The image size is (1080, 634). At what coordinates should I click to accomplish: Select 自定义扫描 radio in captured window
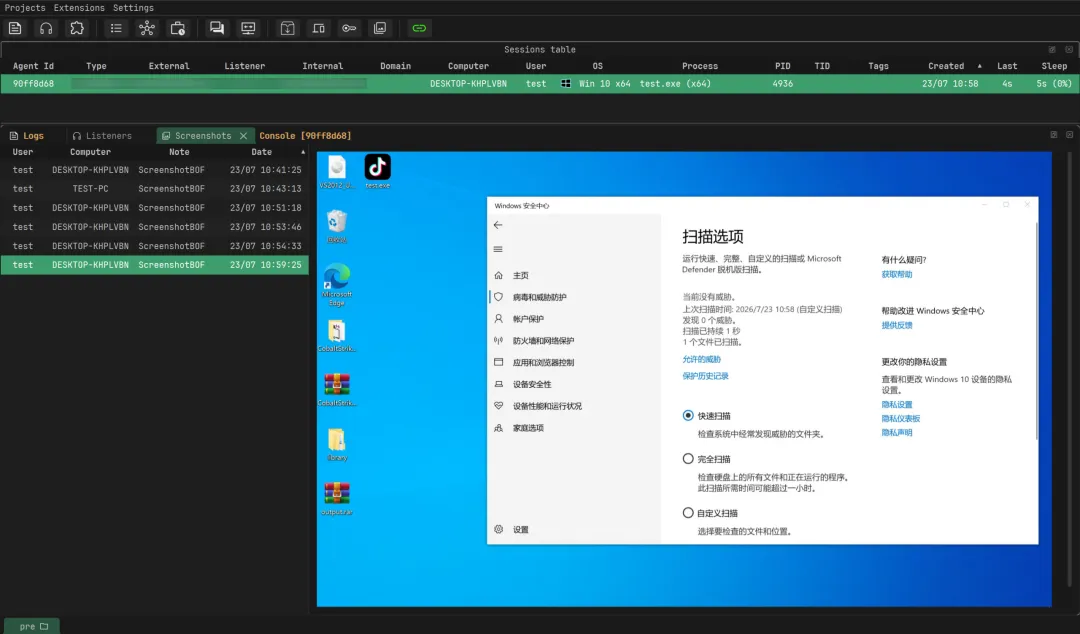(687, 513)
